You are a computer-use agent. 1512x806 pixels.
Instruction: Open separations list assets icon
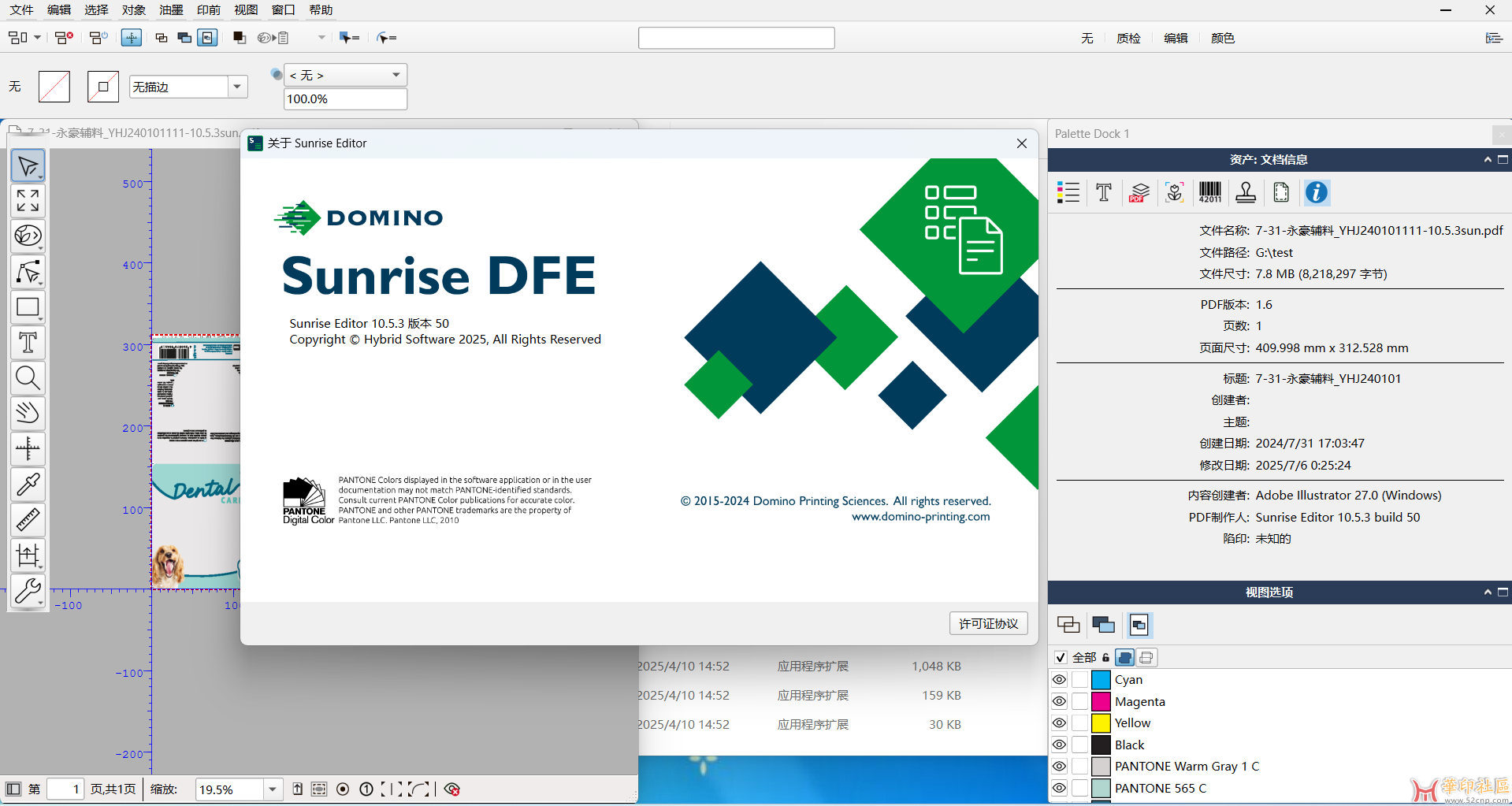pyautogui.click(x=1068, y=192)
